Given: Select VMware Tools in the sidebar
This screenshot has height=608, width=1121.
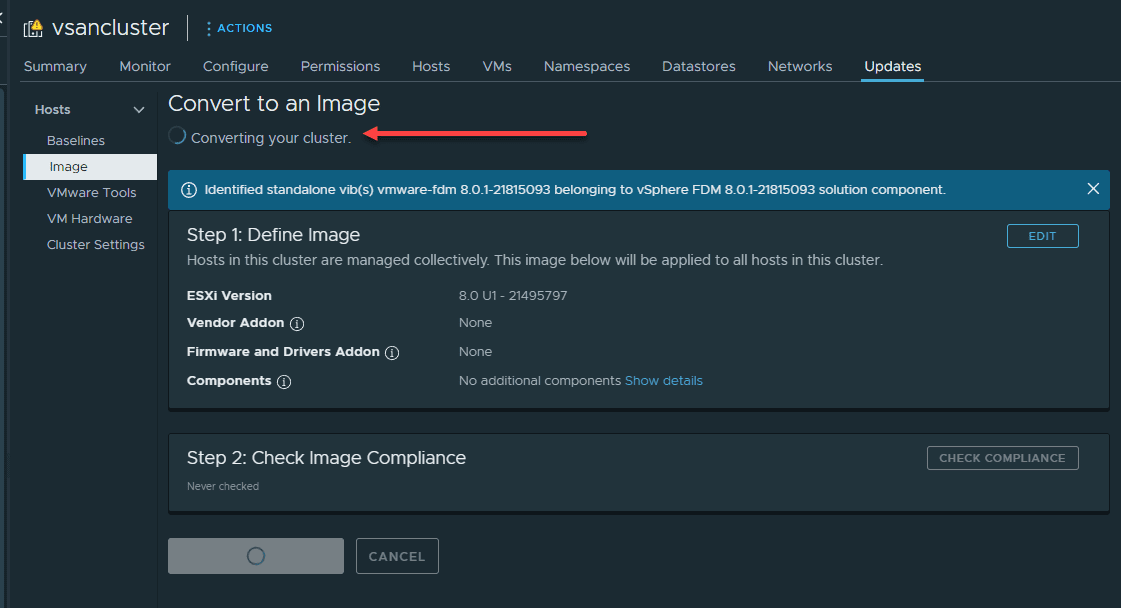Looking at the screenshot, I should pyautogui.click(x=91, y=193).
